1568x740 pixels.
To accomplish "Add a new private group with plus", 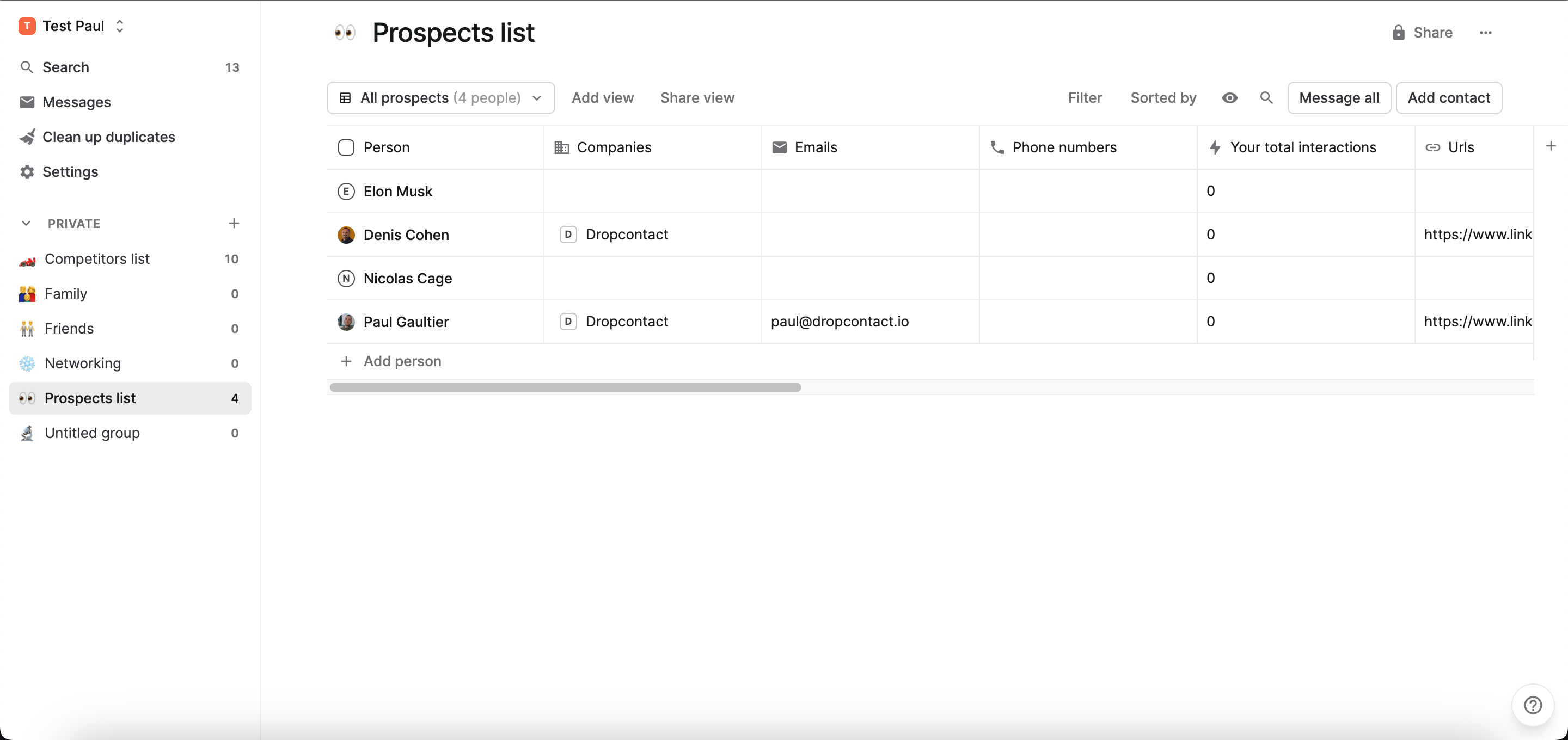I will click(234, 223).
